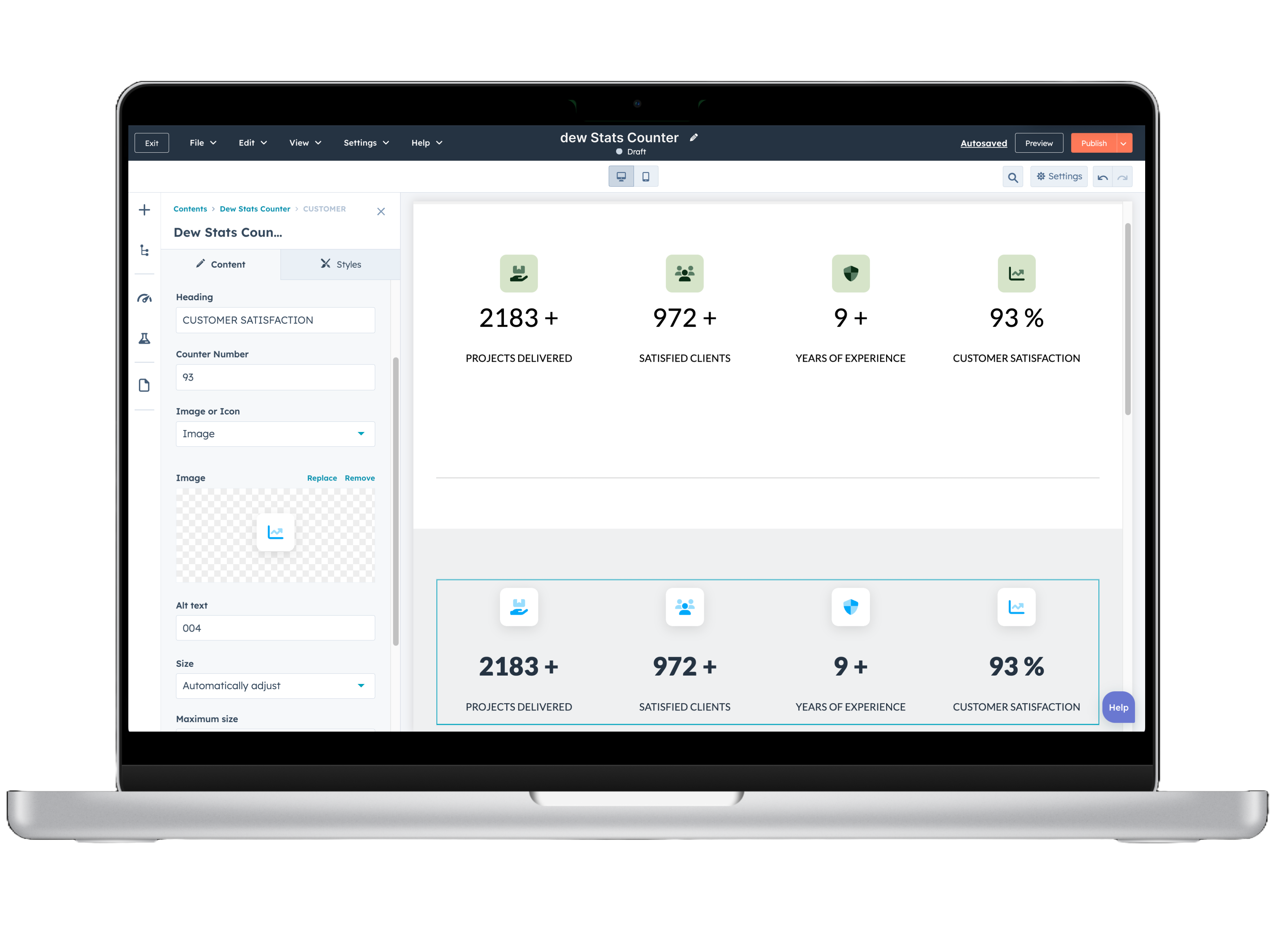Click the add module plus icon
The height and width of the screenshot is (952, 1270).
point(145,210)
